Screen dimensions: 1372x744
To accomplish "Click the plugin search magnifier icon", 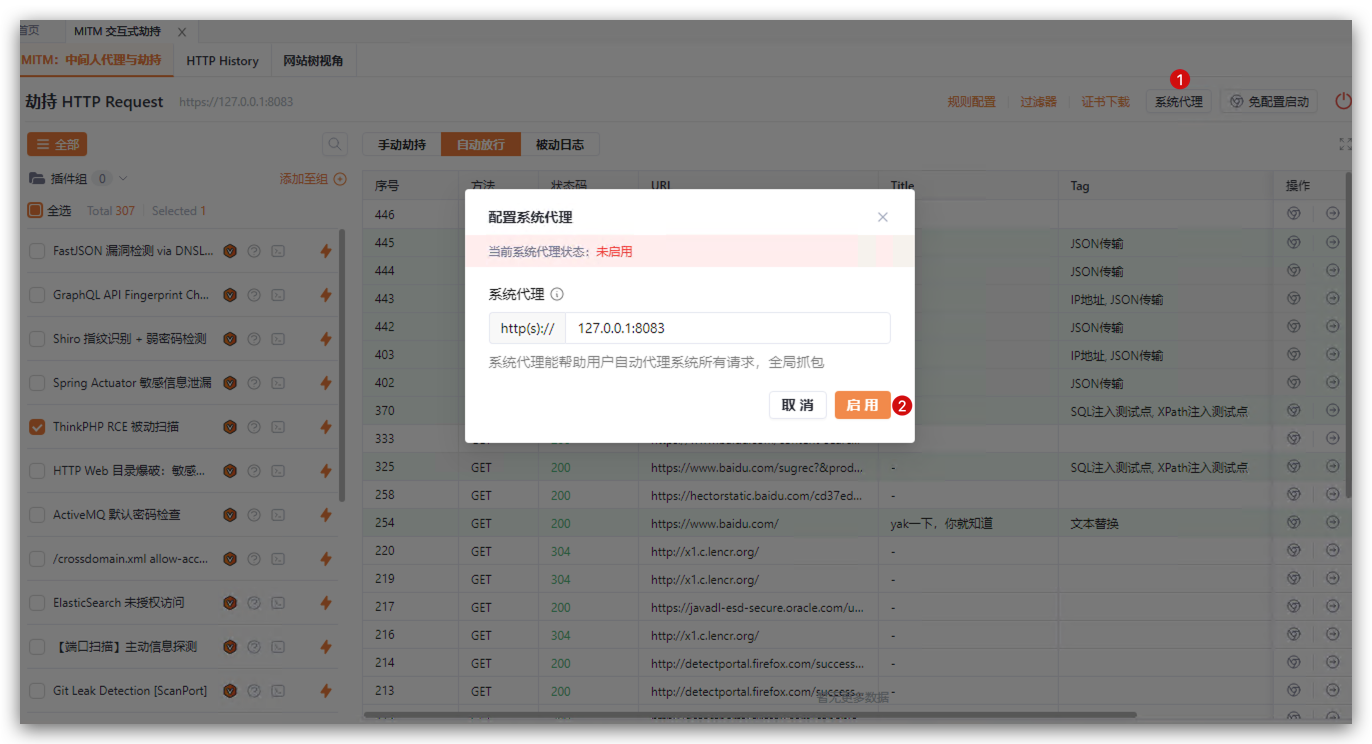I will click(x=335, y=145).
